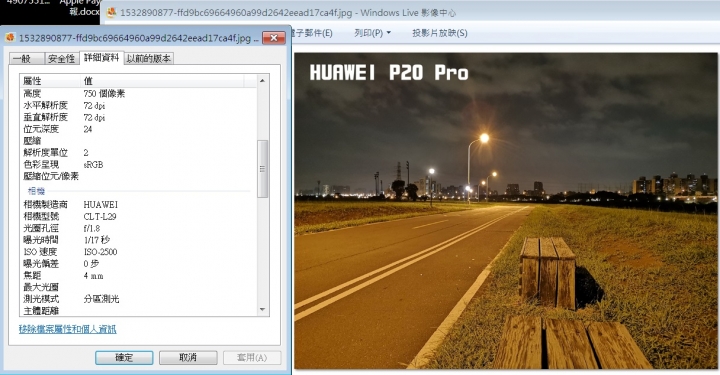Click the 屬性 column header

pos(51,81)
